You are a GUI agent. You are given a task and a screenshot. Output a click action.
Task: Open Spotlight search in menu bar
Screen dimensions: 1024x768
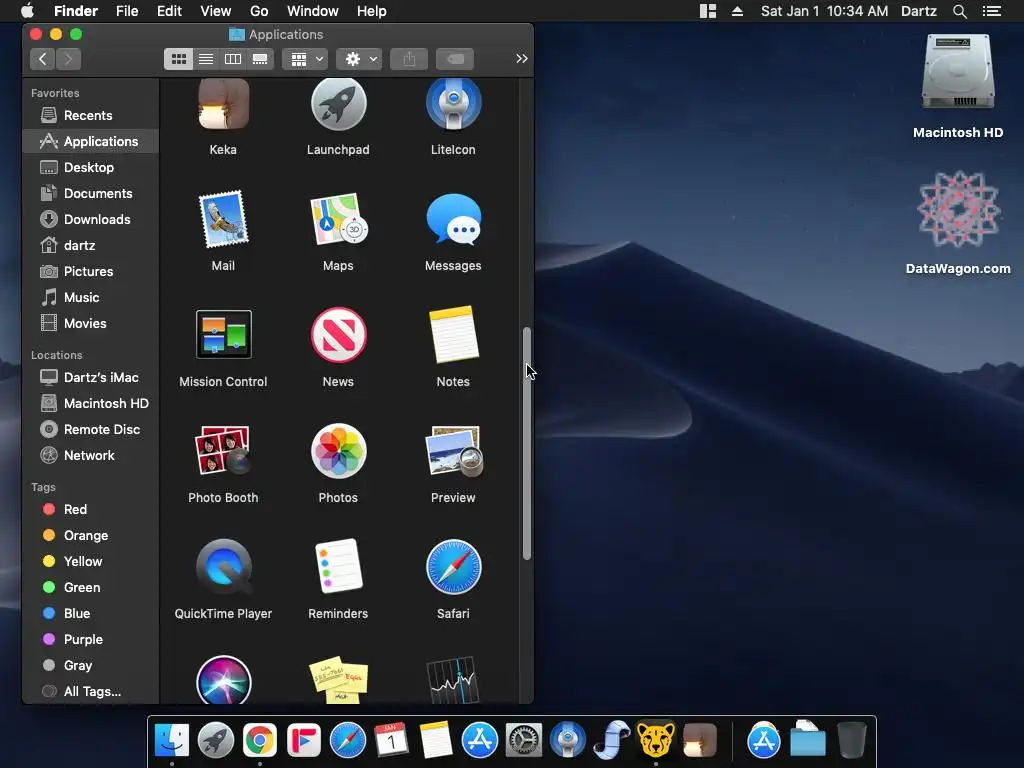[959, 11]
